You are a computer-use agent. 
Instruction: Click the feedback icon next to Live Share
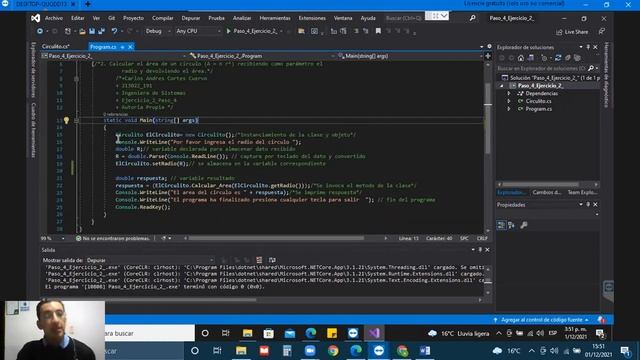(x=602, y=31)
